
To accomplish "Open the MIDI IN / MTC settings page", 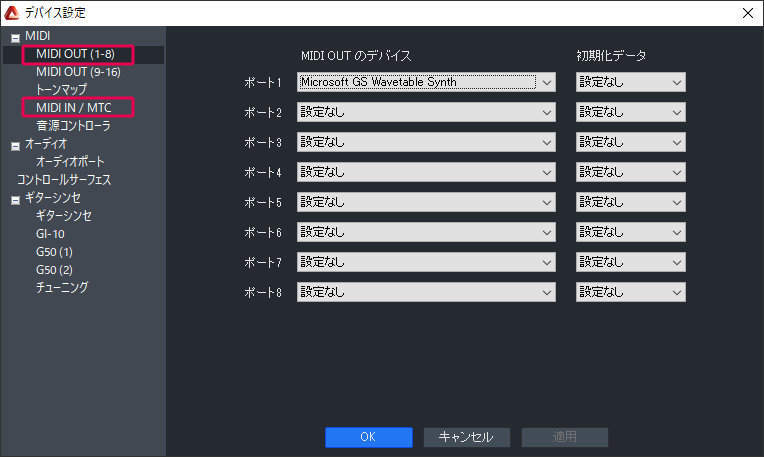I will point(75,108).
